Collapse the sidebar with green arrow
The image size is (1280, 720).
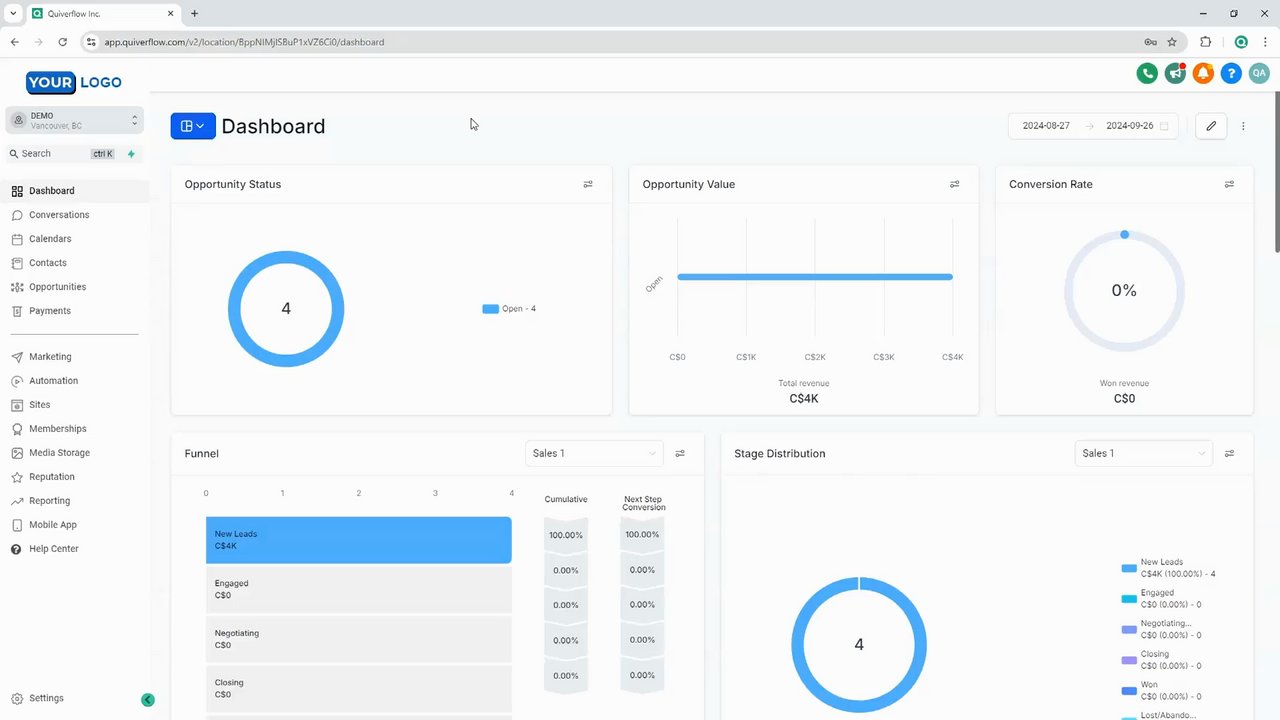(x=148, y=700)
